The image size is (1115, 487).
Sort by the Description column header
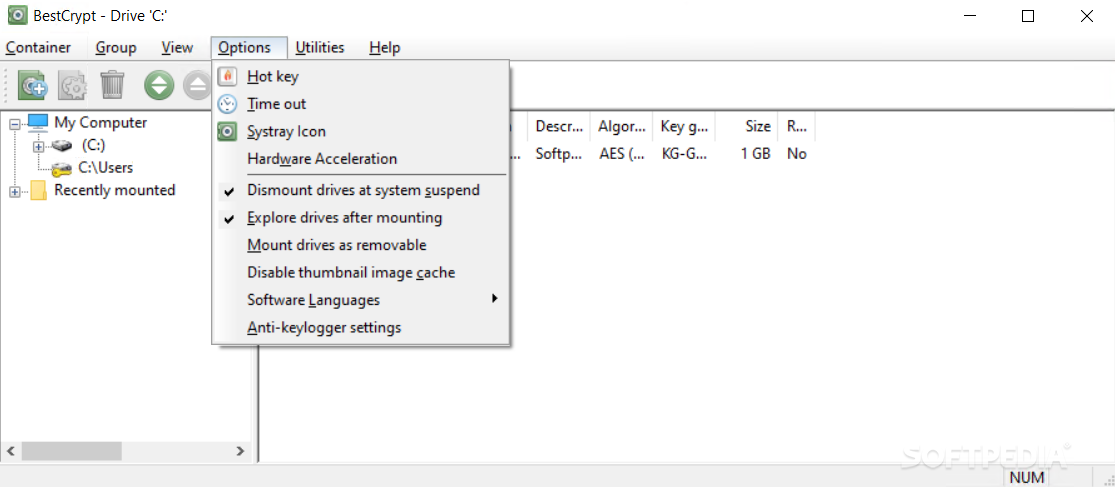[x=560, y=127]
